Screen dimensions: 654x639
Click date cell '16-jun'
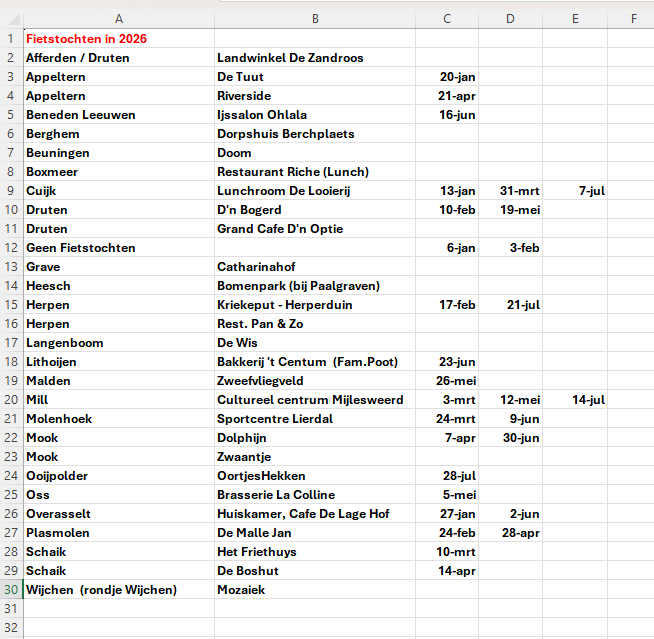(447, 115)
